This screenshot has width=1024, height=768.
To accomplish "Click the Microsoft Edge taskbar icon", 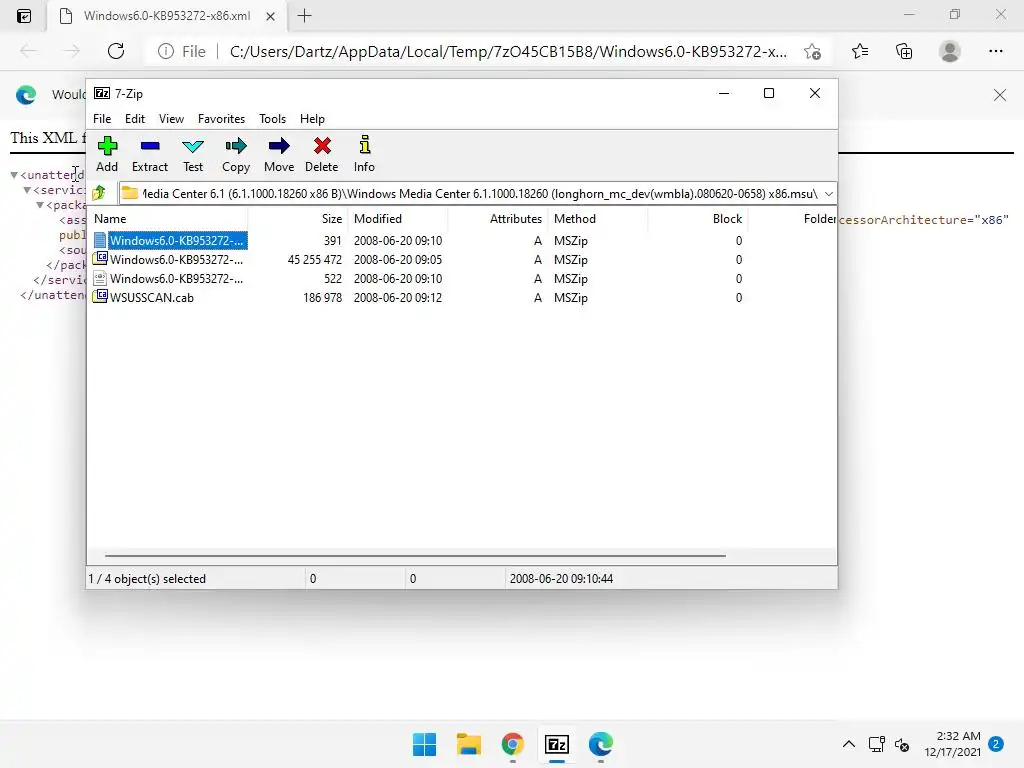I will 601,744.
